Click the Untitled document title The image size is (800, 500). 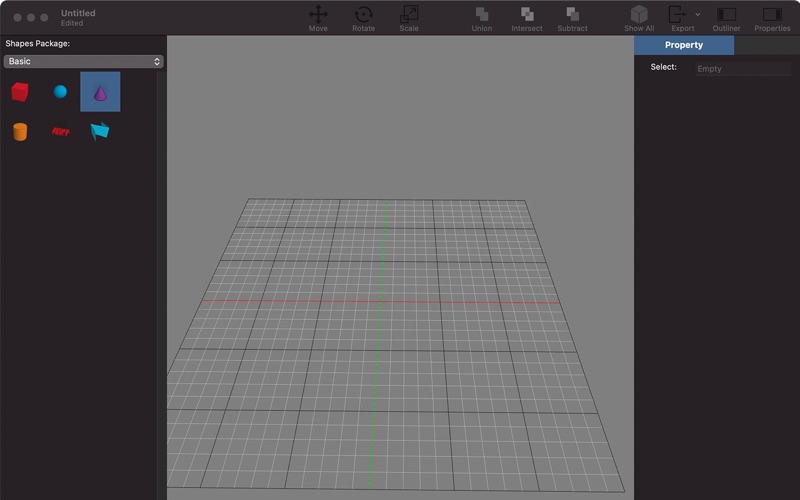coord(78,13)
